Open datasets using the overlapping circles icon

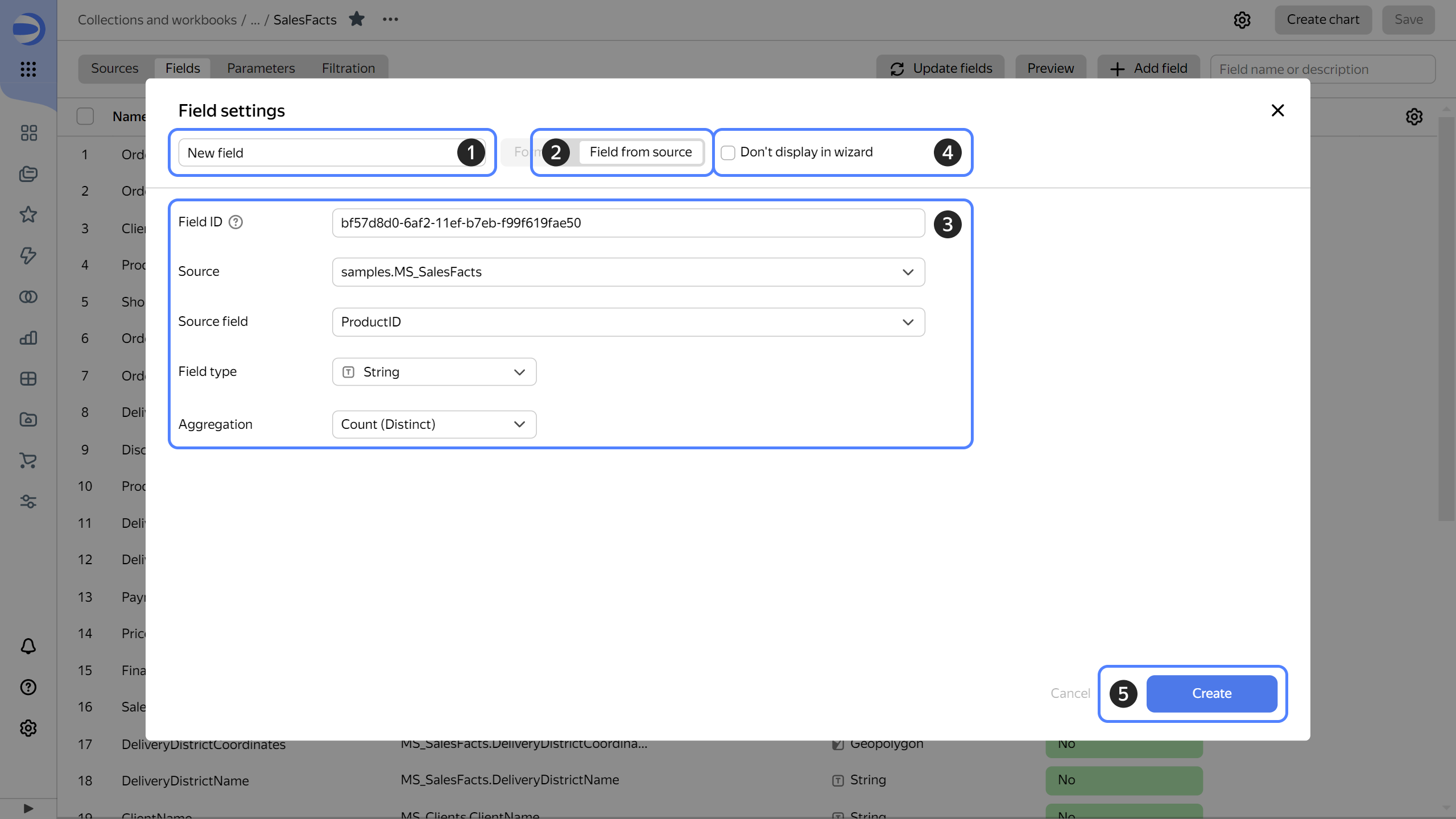[28, 296]
